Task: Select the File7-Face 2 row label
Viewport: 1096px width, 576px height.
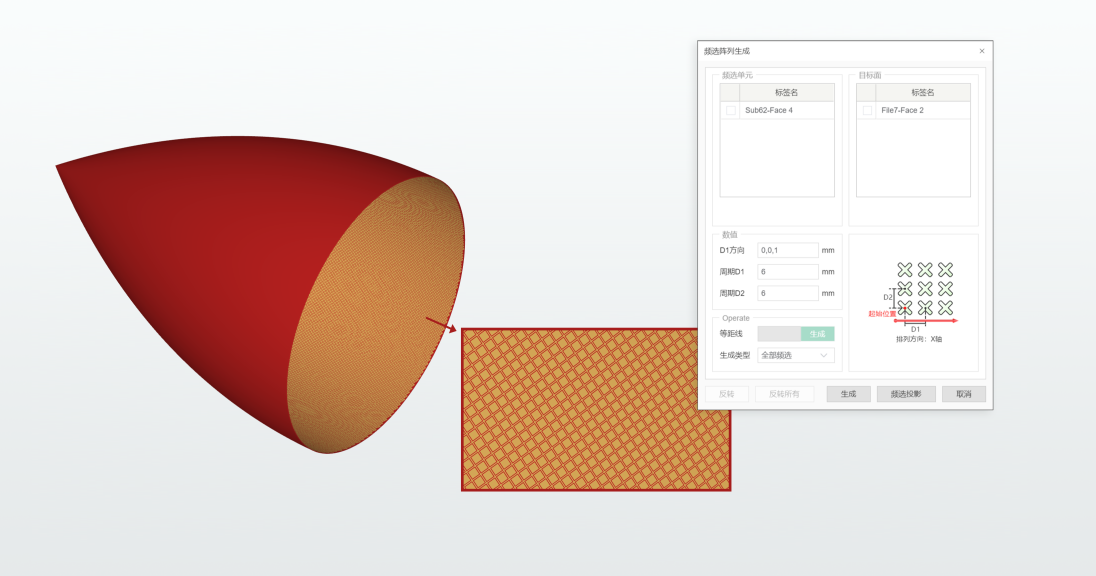Action: [x=902, y=111]
